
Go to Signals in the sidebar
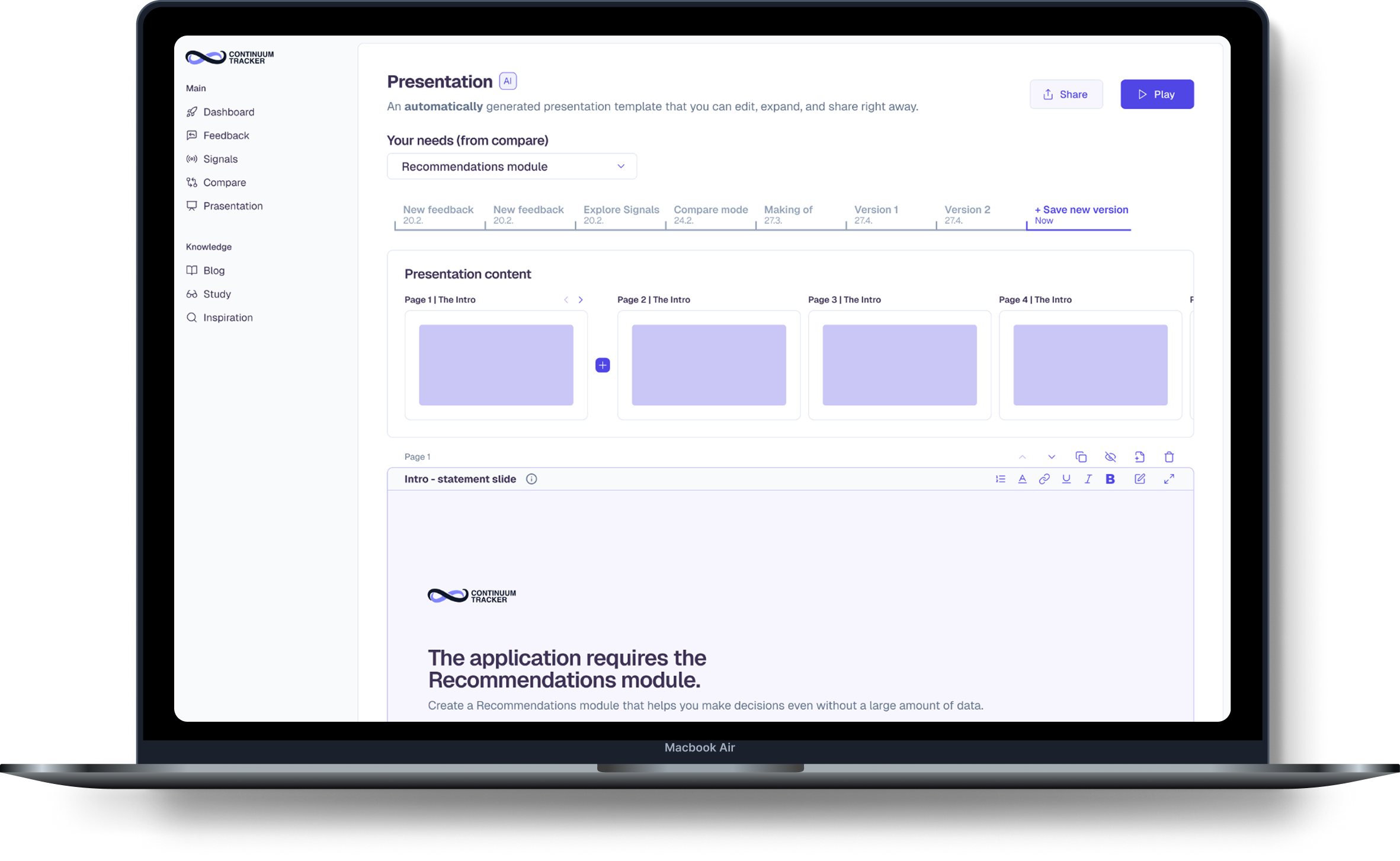[x=212, y=159]
